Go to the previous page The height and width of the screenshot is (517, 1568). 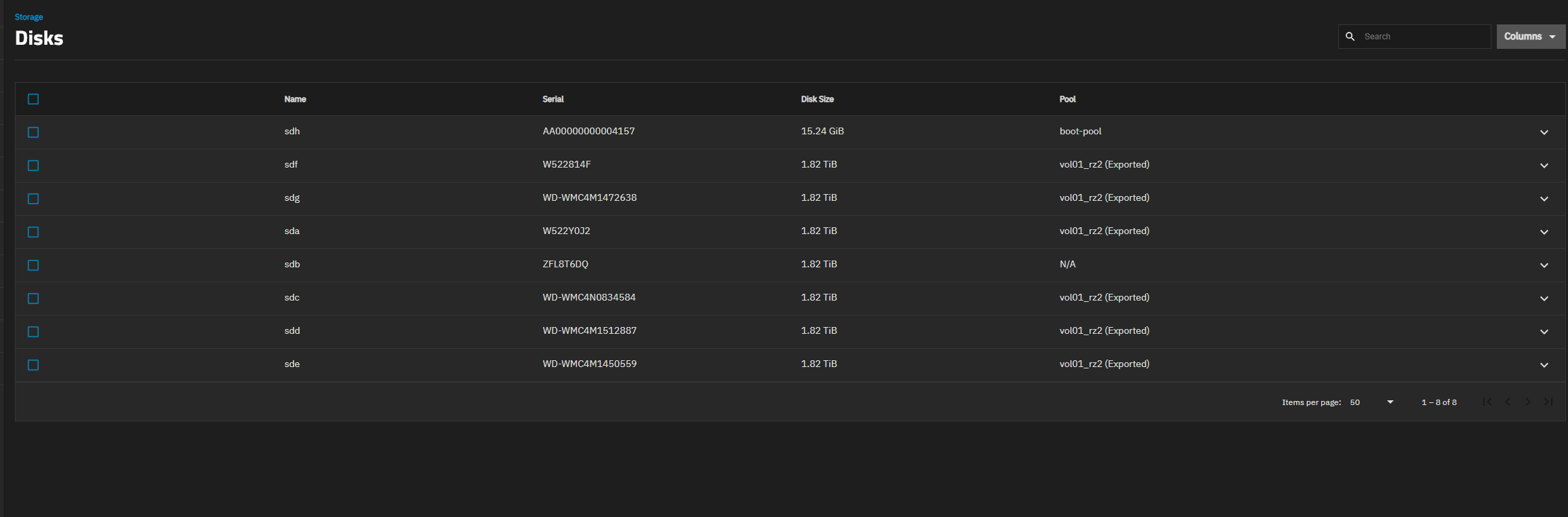click(x=1507, y=402)
